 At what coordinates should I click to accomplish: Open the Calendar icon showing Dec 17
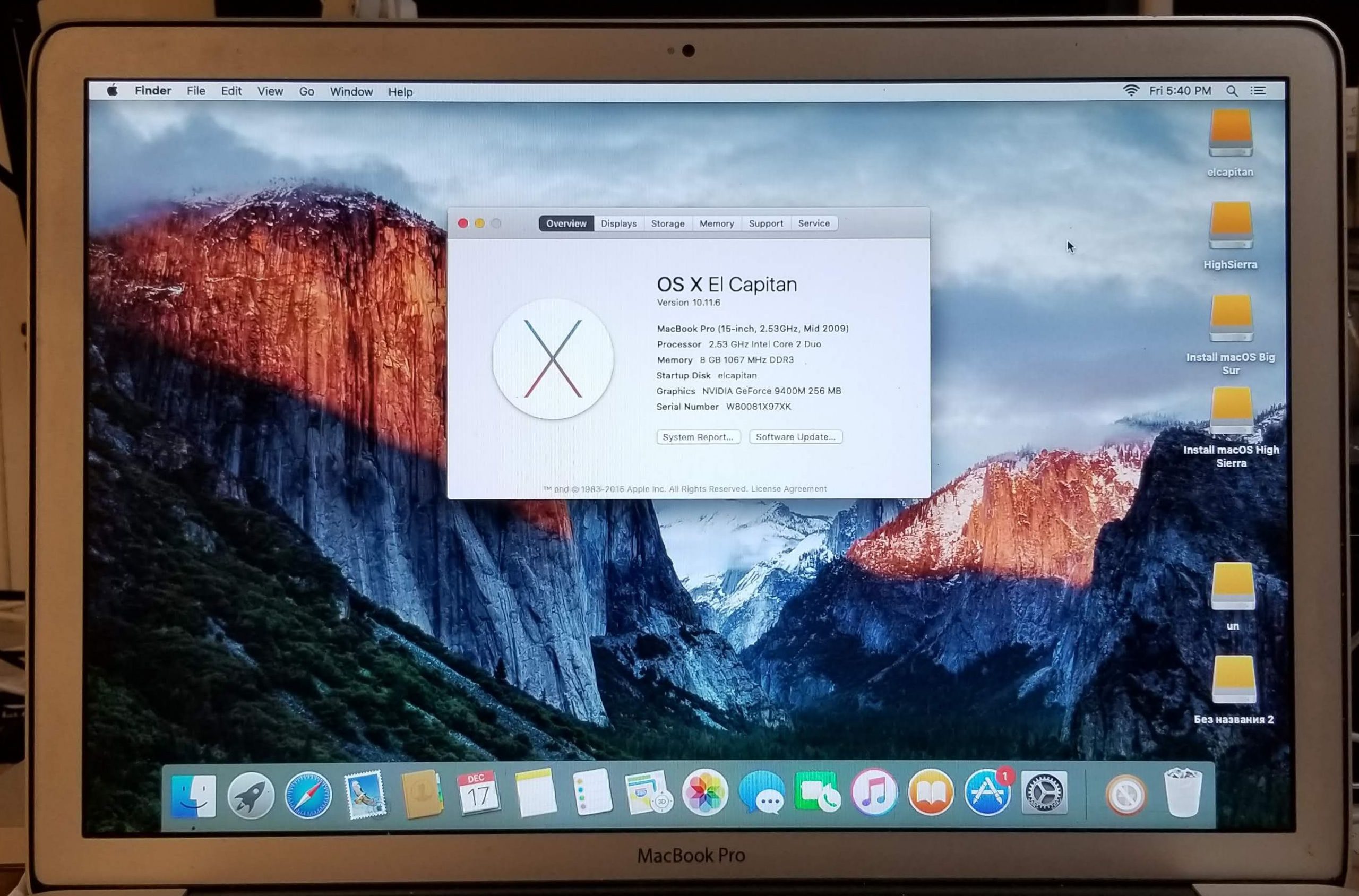pos(478,792)
